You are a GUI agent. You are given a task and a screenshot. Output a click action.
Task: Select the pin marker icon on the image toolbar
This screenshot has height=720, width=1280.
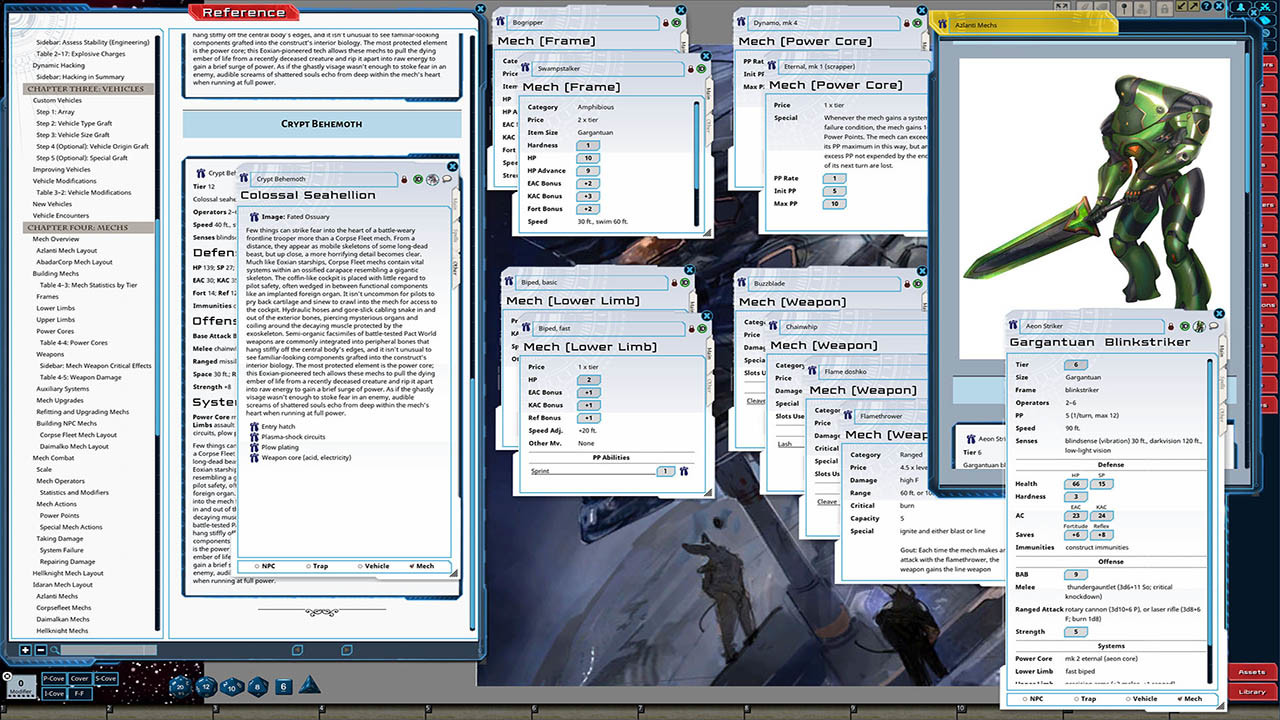point(1124,8)
